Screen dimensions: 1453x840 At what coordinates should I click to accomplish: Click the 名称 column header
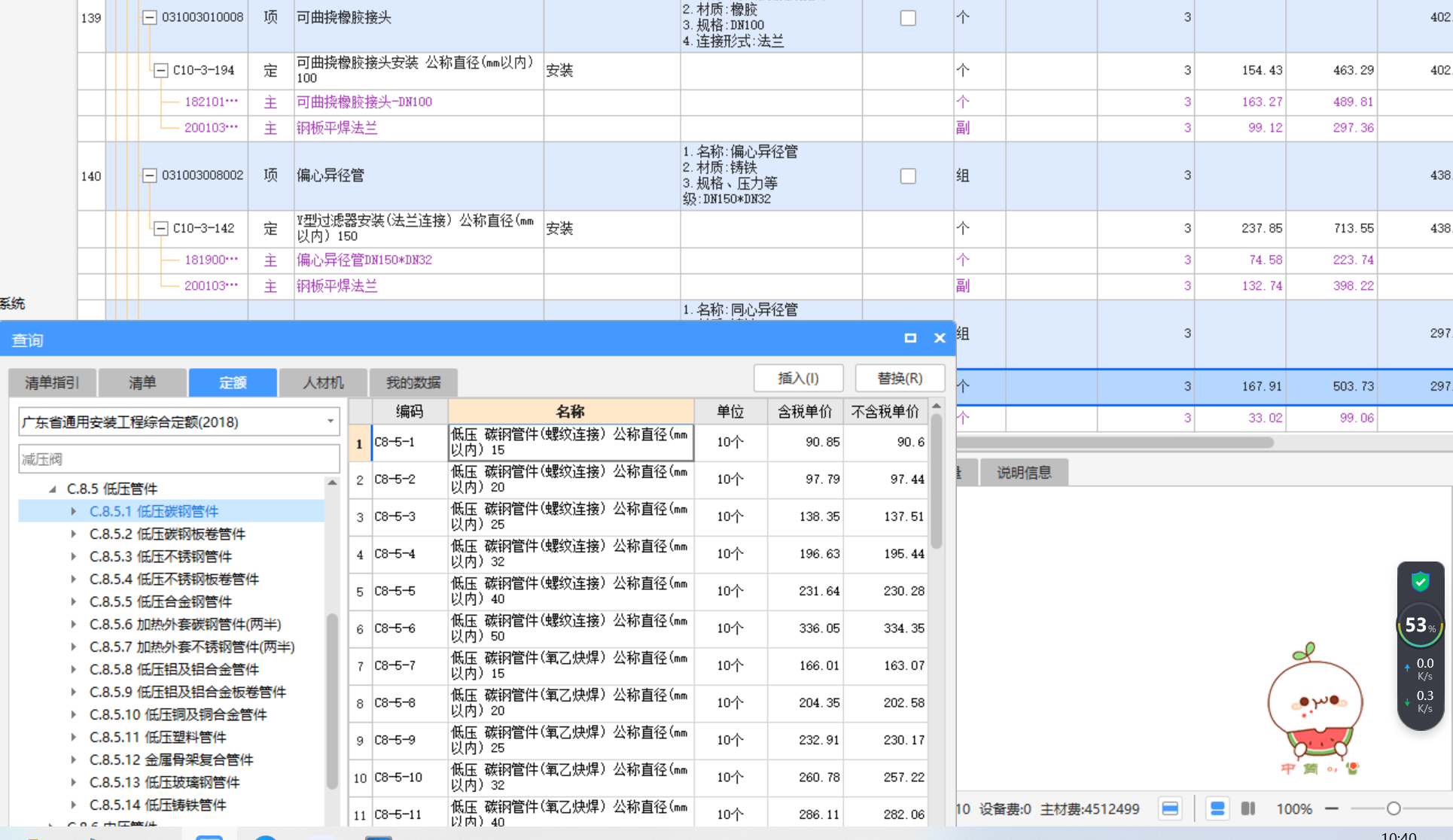[x=571, y=412]
